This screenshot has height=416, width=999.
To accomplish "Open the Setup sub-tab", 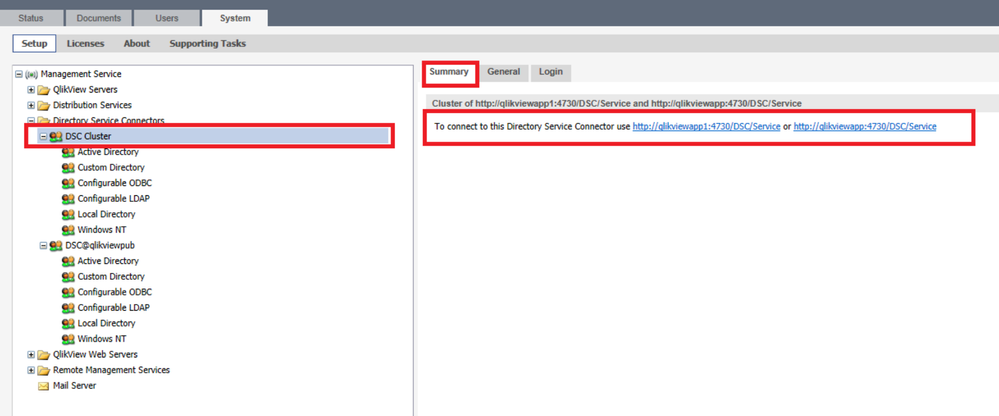I will [34, 43].
